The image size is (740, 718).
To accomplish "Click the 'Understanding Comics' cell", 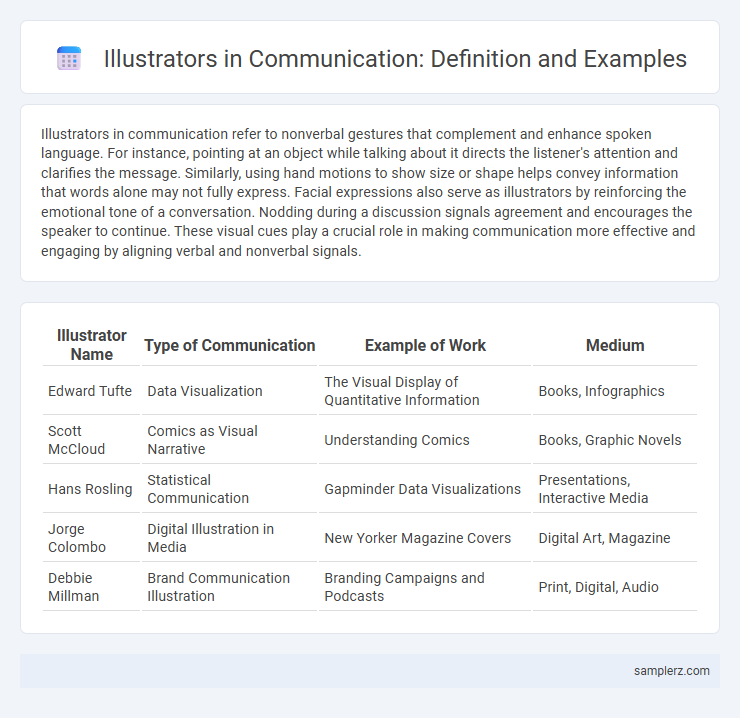I will [425, 440].
